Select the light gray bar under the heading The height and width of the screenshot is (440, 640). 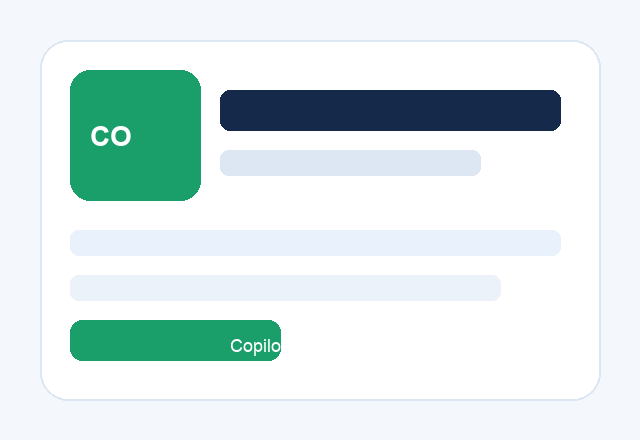(350, 163)
